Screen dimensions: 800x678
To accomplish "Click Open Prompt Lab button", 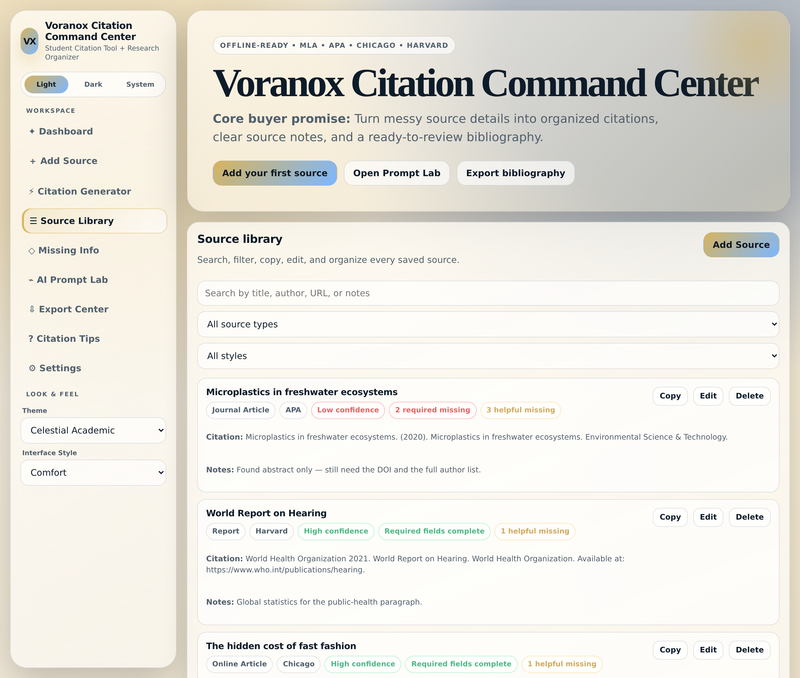I will (x=396, y=173).
